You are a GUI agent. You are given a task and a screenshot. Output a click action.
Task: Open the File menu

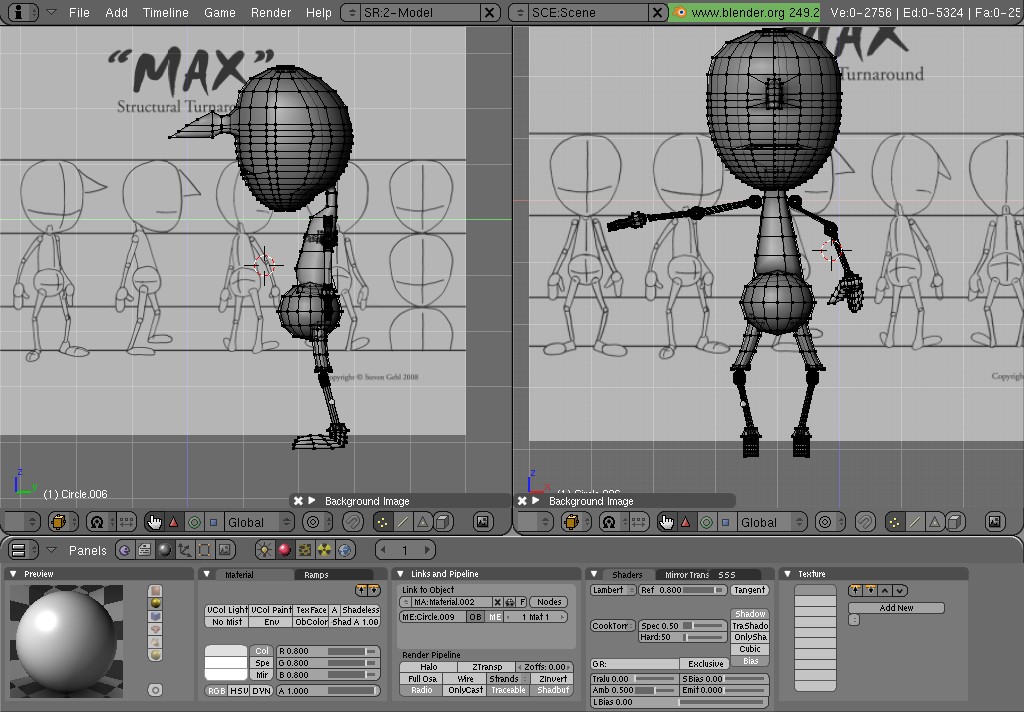pyautogui.click(x=79, y=12)
